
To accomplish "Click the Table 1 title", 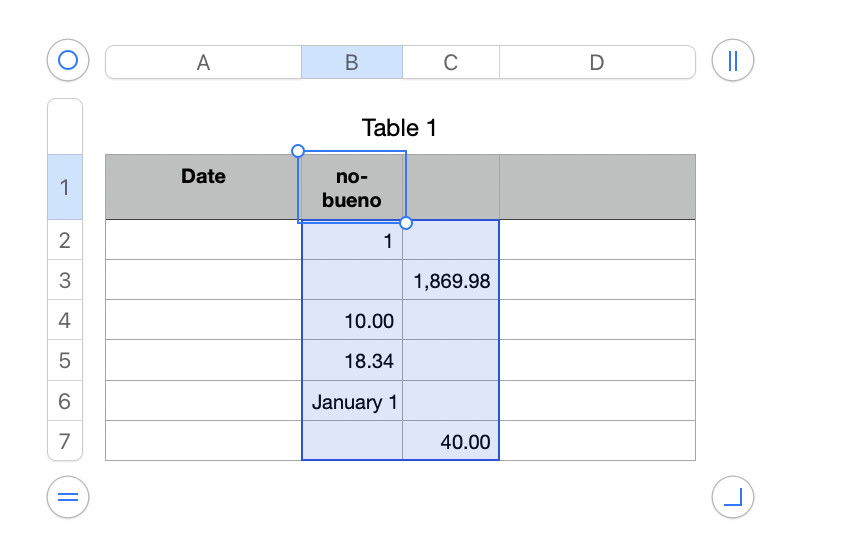I will click(x=399, y=128).
